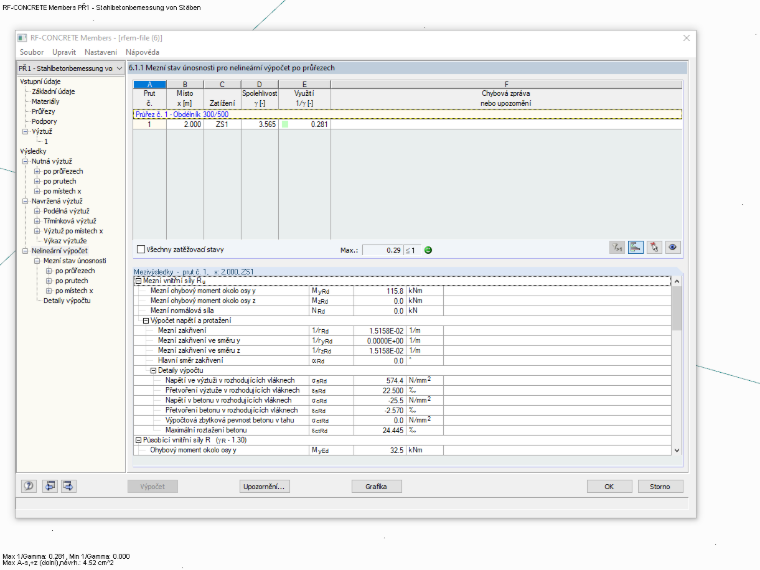Enable 'Všechny zatěžovací stavy' checkbox
The height and width of the screenshot is (570, 760).
(141, 249)
